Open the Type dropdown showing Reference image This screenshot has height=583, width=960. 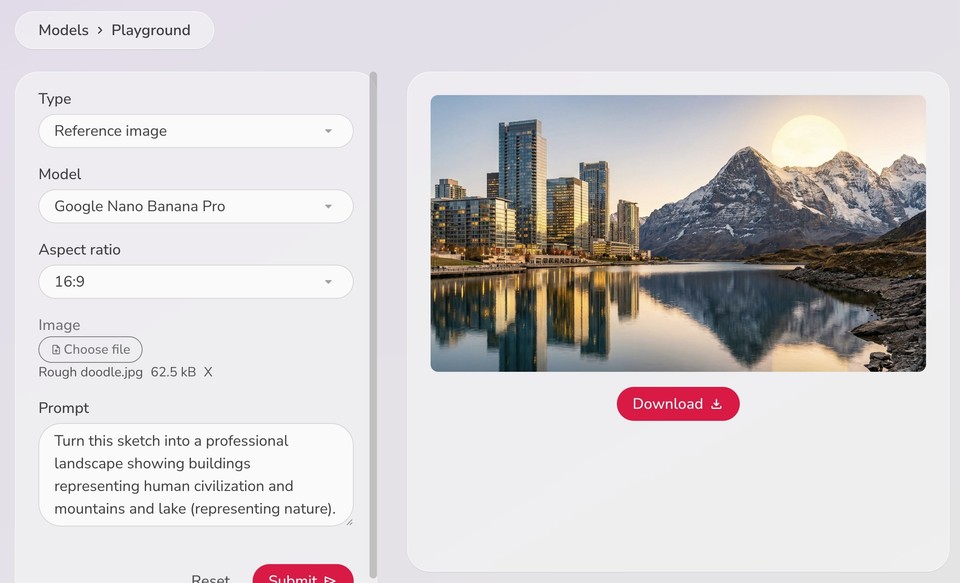click(x=196, y=131)
